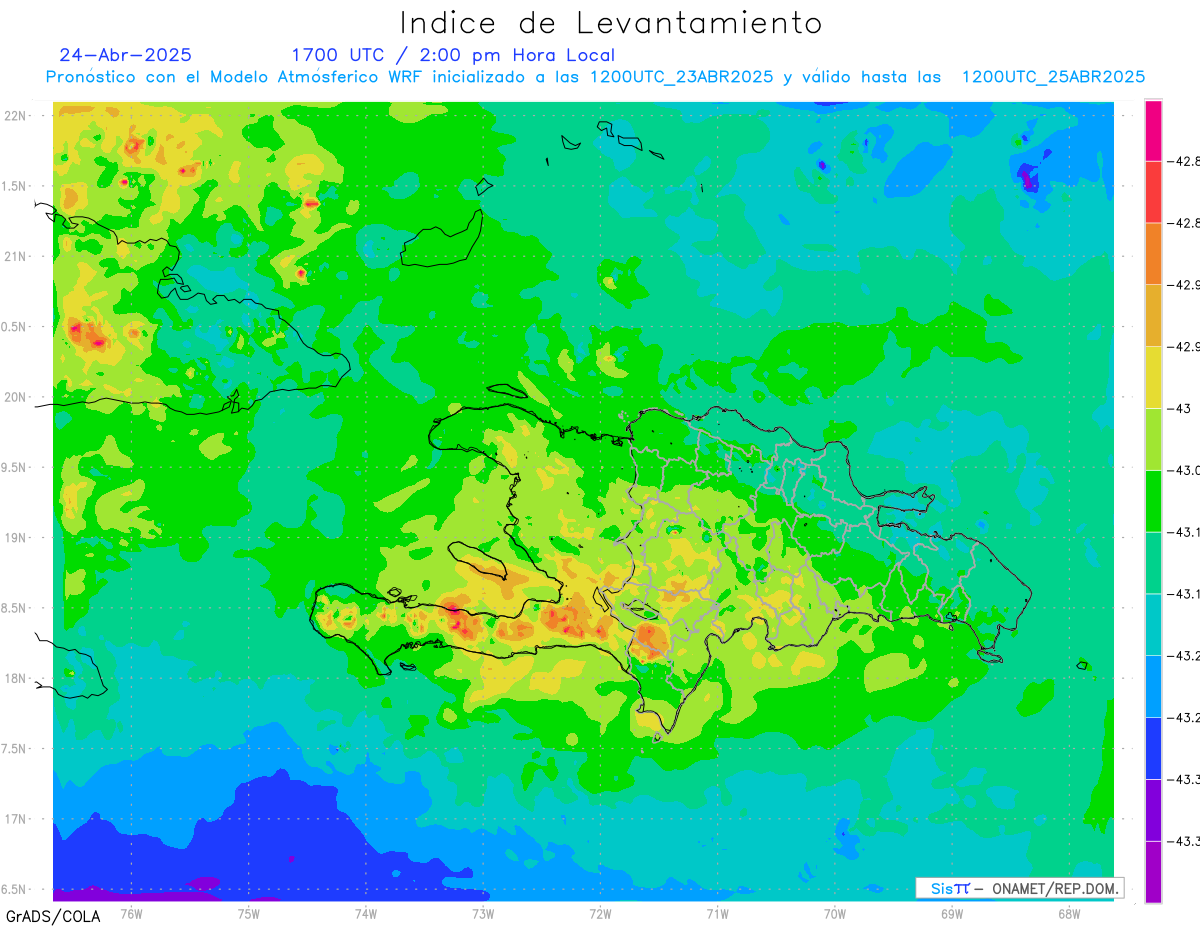Screen dimensions: 1200x927
Task: Click the "72W" longitude label
Action: (600, 913)
